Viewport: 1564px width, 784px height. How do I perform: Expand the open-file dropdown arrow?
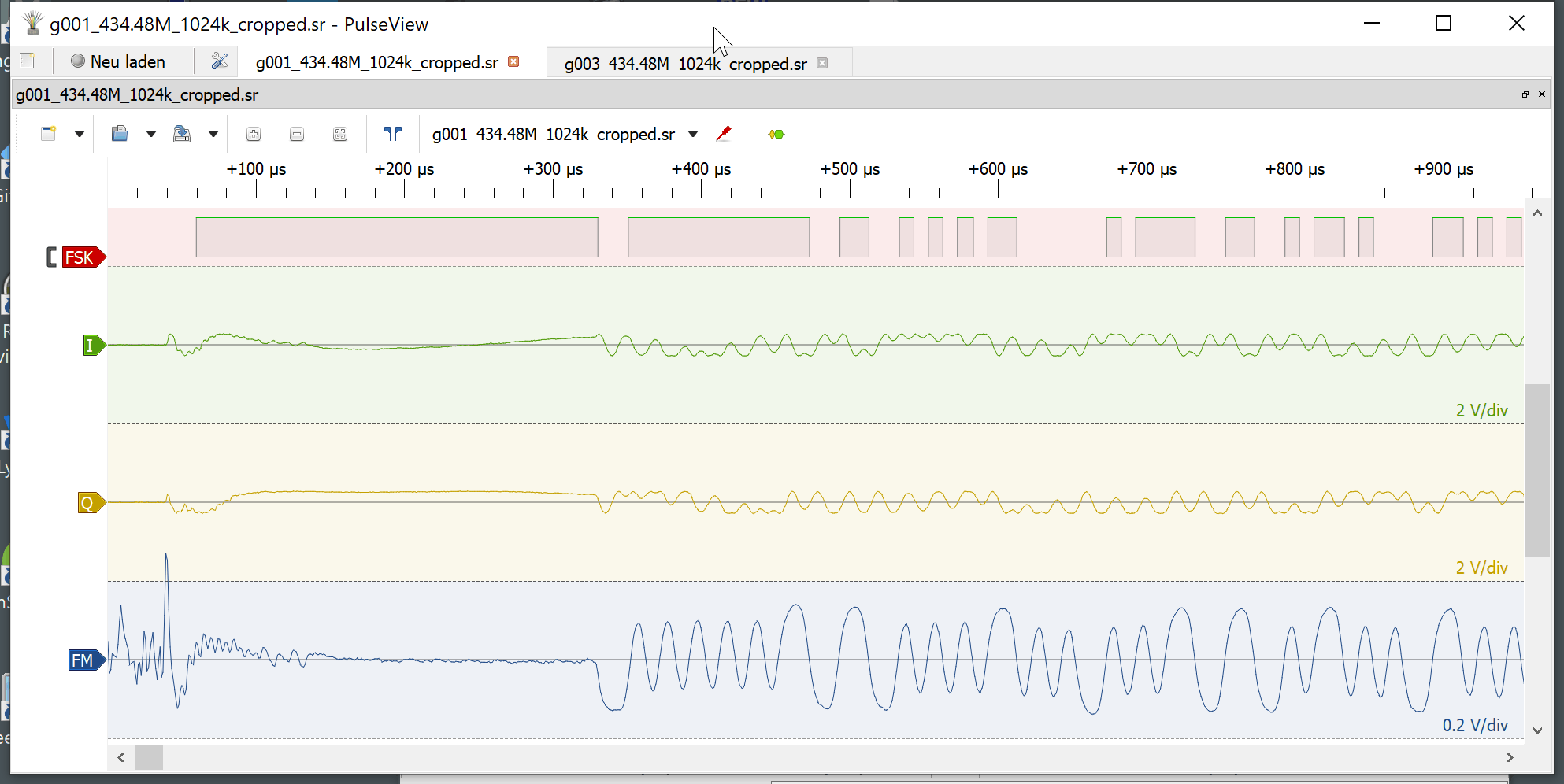click(x=150, y=134)
